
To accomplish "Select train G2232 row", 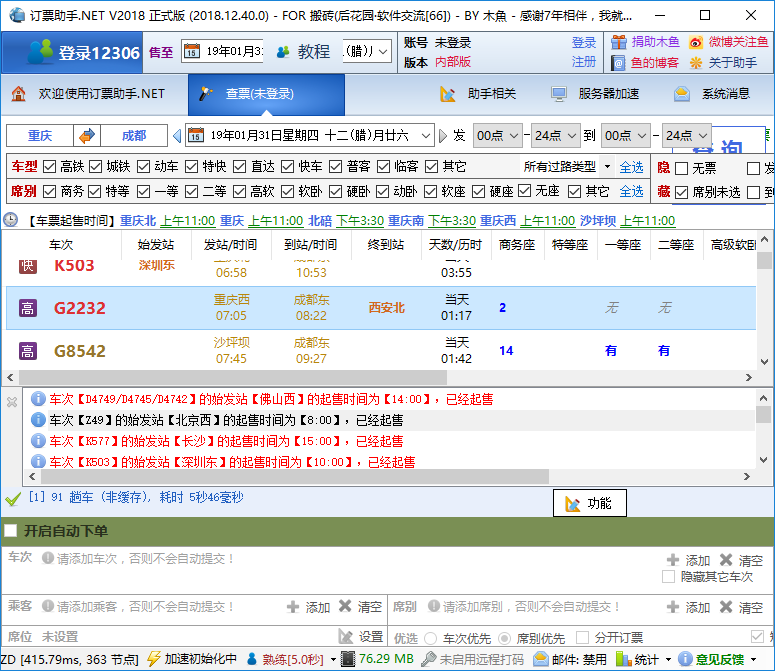I will [x=381, y=308].
